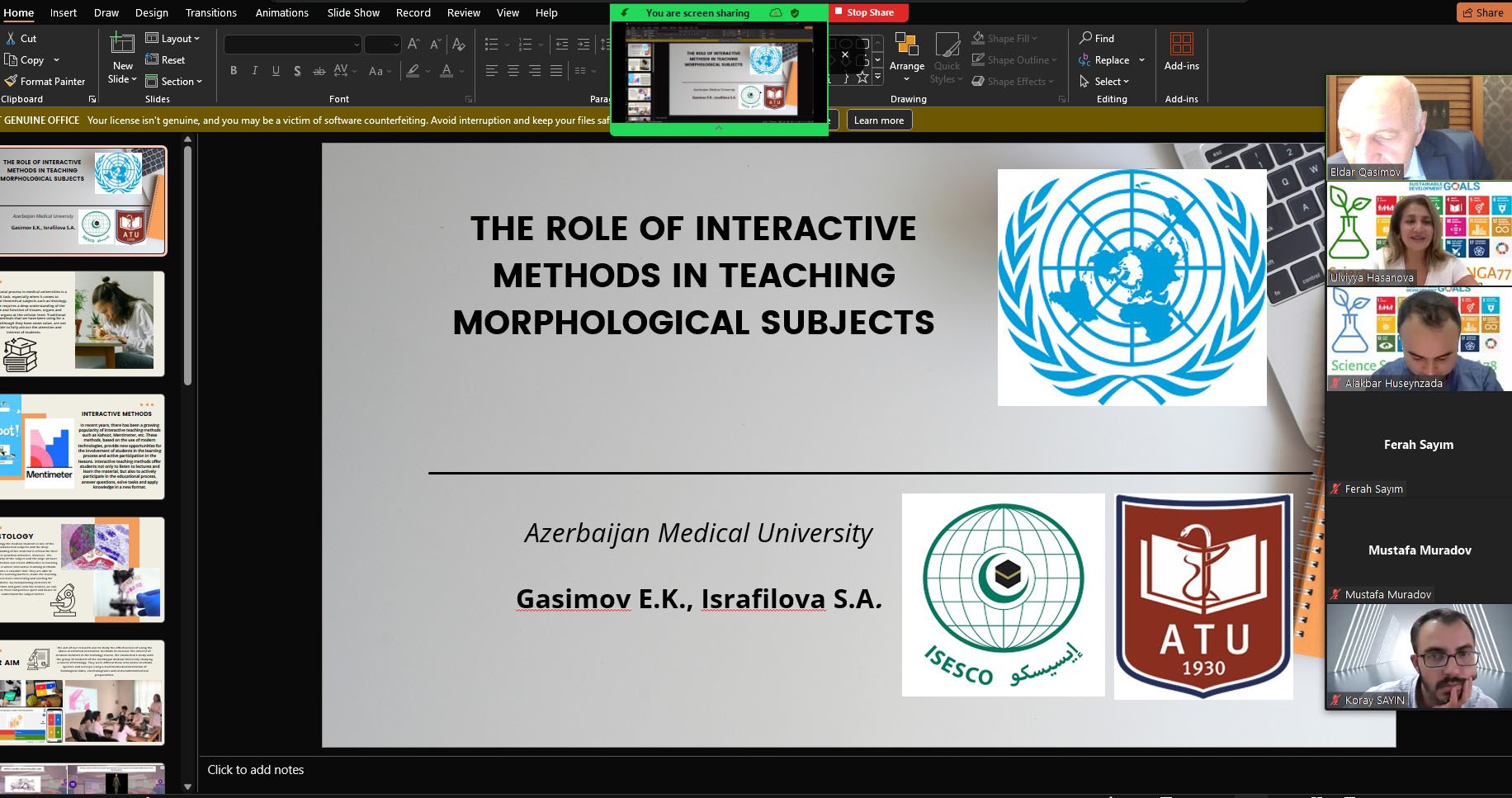Pick the font color A button

tap(447, 71)
